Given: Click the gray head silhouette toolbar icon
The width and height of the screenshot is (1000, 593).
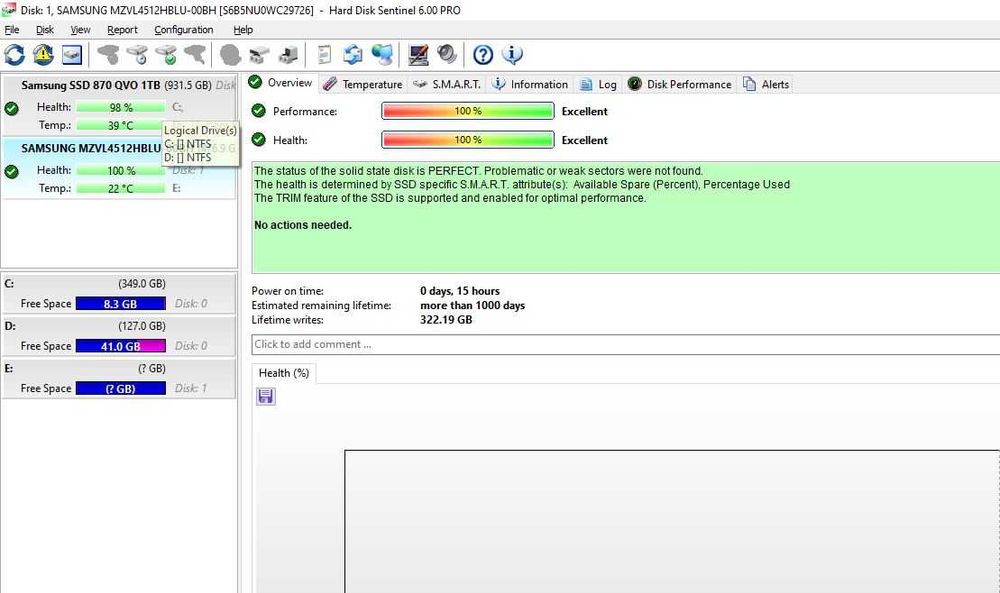Looking at the screenshot, I should [230, 55].
